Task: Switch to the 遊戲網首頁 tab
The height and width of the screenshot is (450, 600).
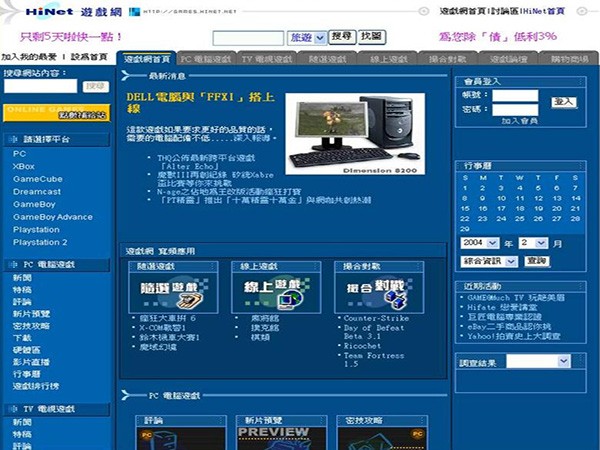Action: pyautogui.click(x=147, y=59)
